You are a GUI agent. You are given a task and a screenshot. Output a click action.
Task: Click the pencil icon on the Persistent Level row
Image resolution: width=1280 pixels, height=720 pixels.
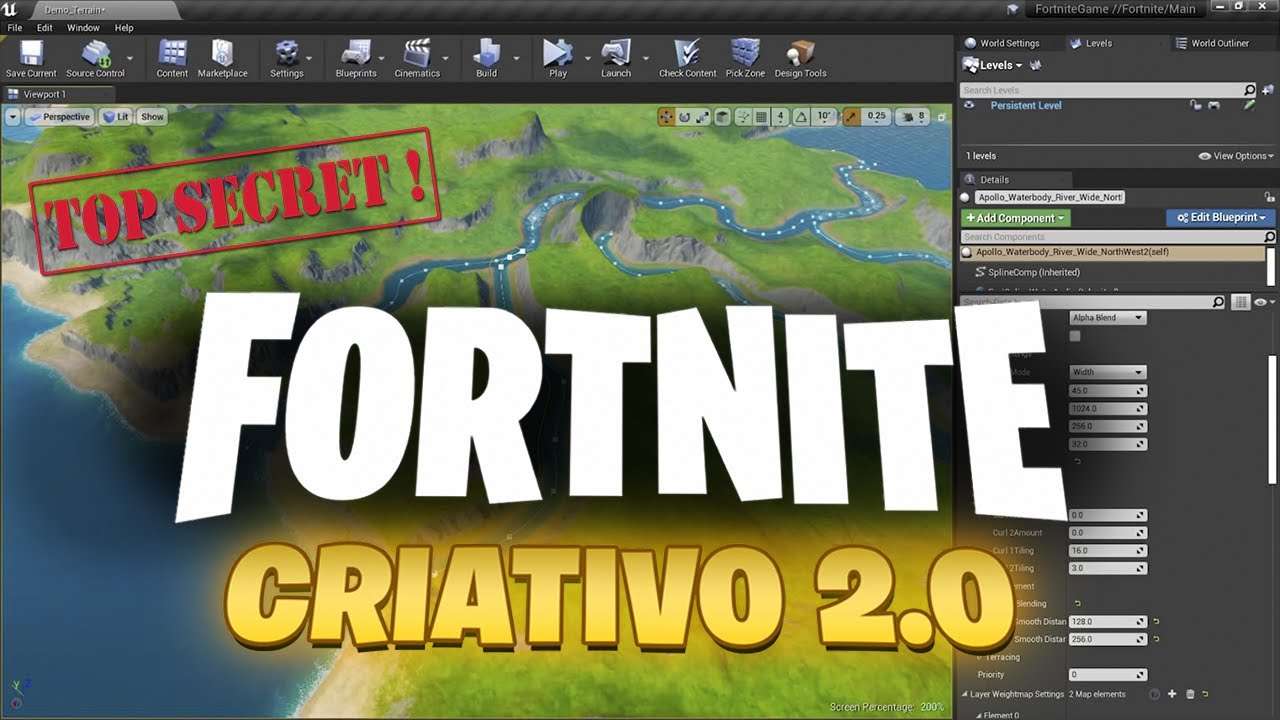point(1249,105)
